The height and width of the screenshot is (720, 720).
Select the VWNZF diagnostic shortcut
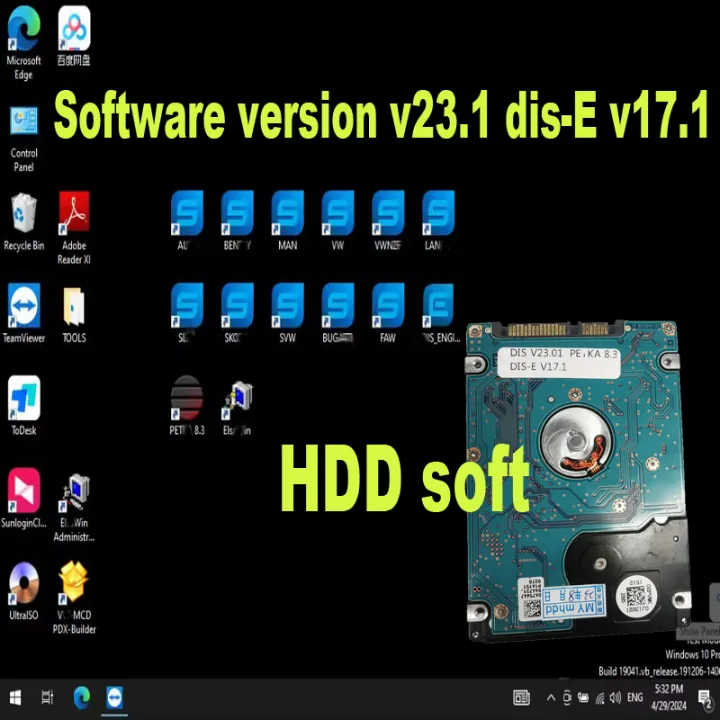click(388, 220)
